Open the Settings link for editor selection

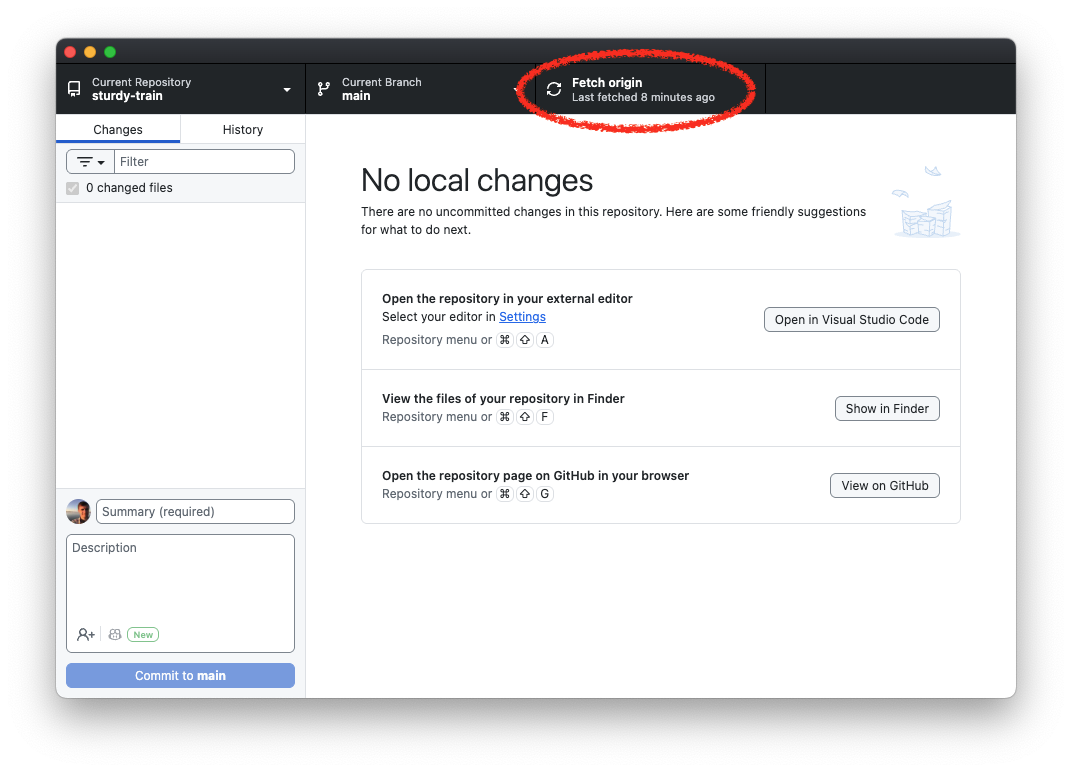522,317
